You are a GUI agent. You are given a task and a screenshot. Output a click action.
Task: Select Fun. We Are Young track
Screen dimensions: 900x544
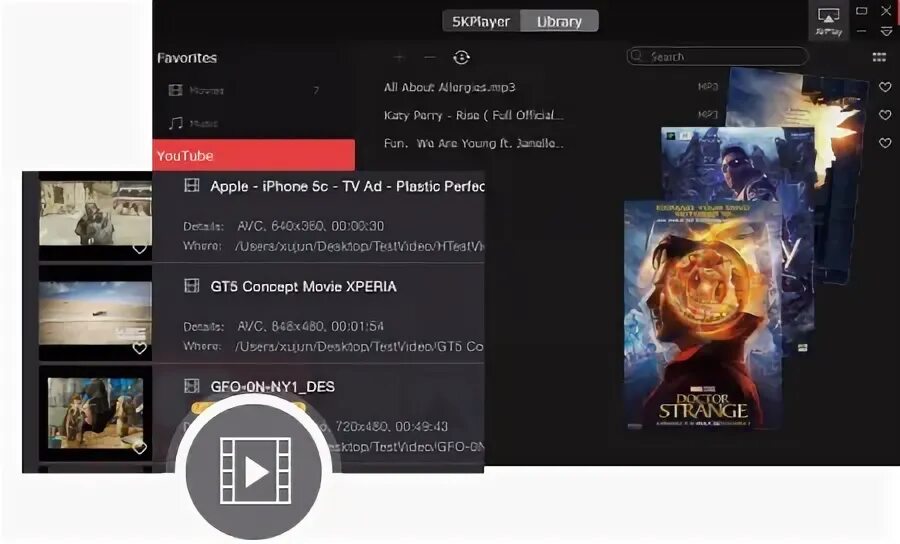(474, 143)
